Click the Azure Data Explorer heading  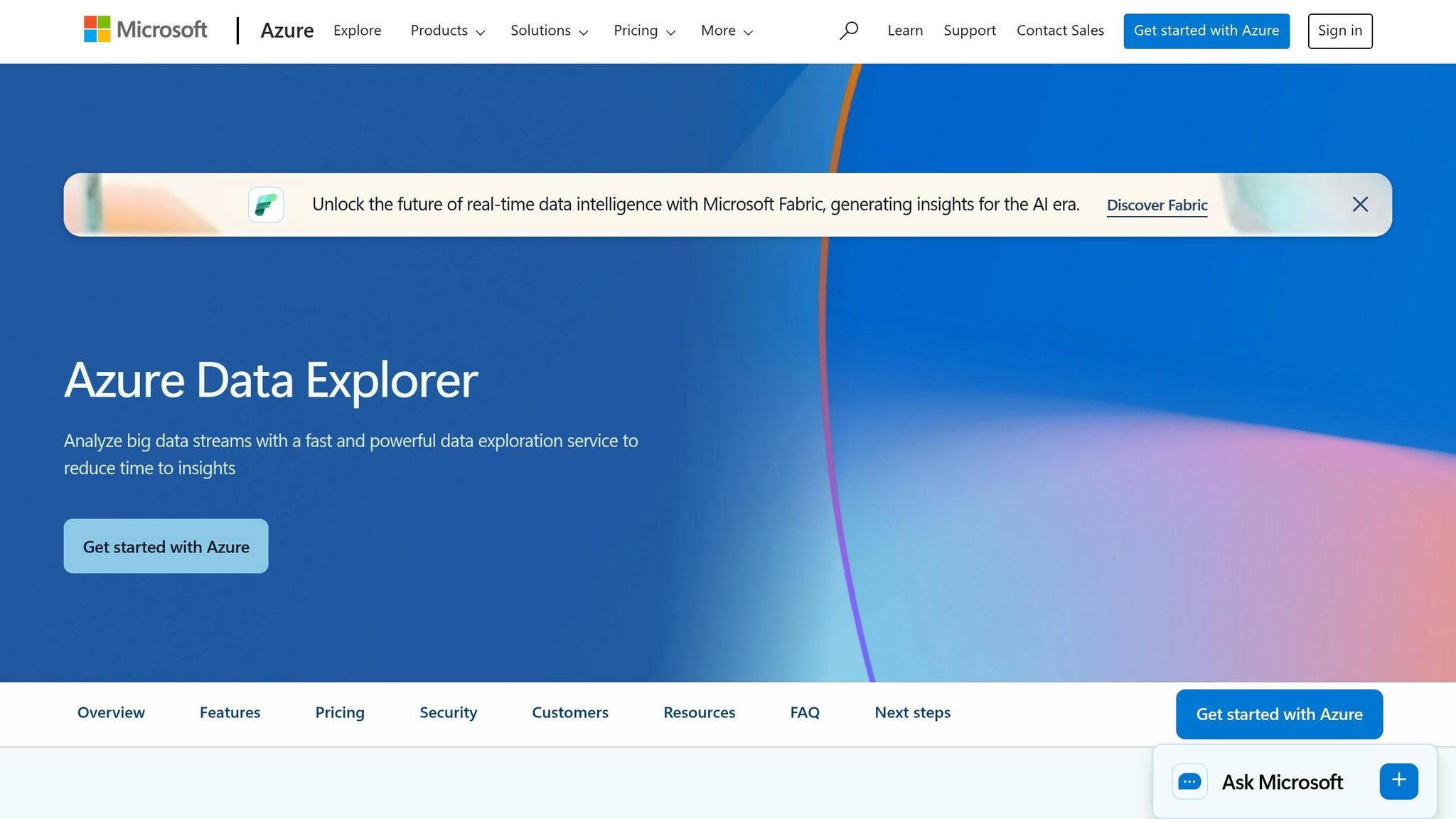(x=271, y=380)
